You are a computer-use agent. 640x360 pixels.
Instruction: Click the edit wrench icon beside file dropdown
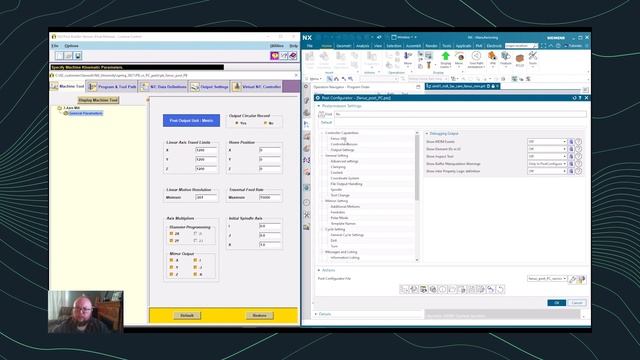pos(573,279)
